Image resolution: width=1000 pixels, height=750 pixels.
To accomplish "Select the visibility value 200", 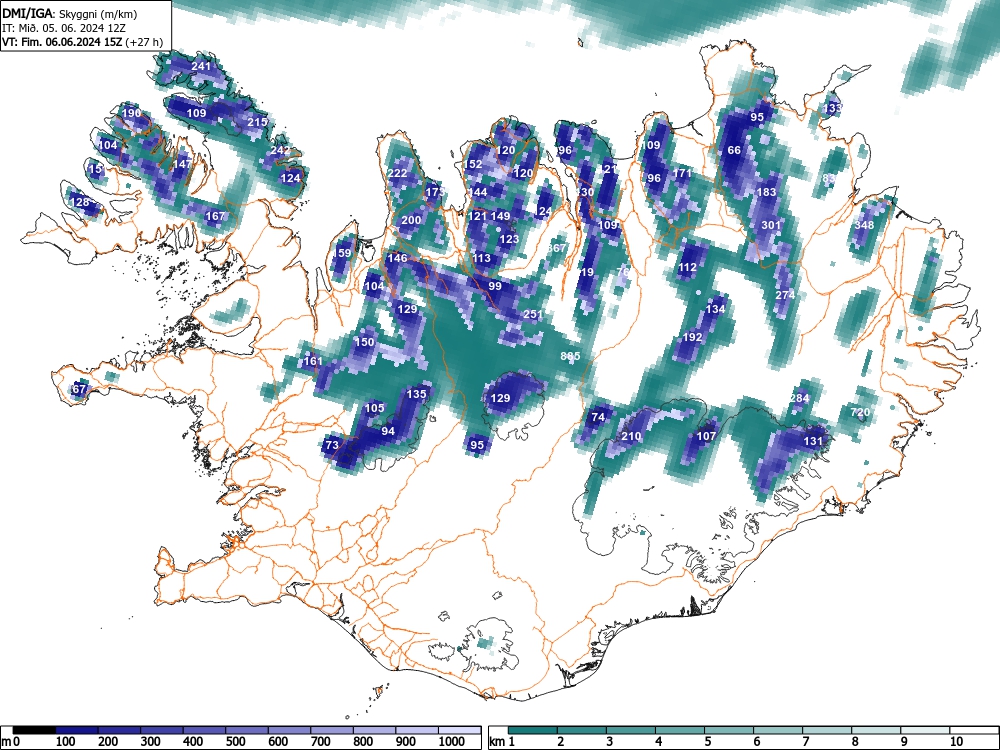I will click(x=411, y=220).
